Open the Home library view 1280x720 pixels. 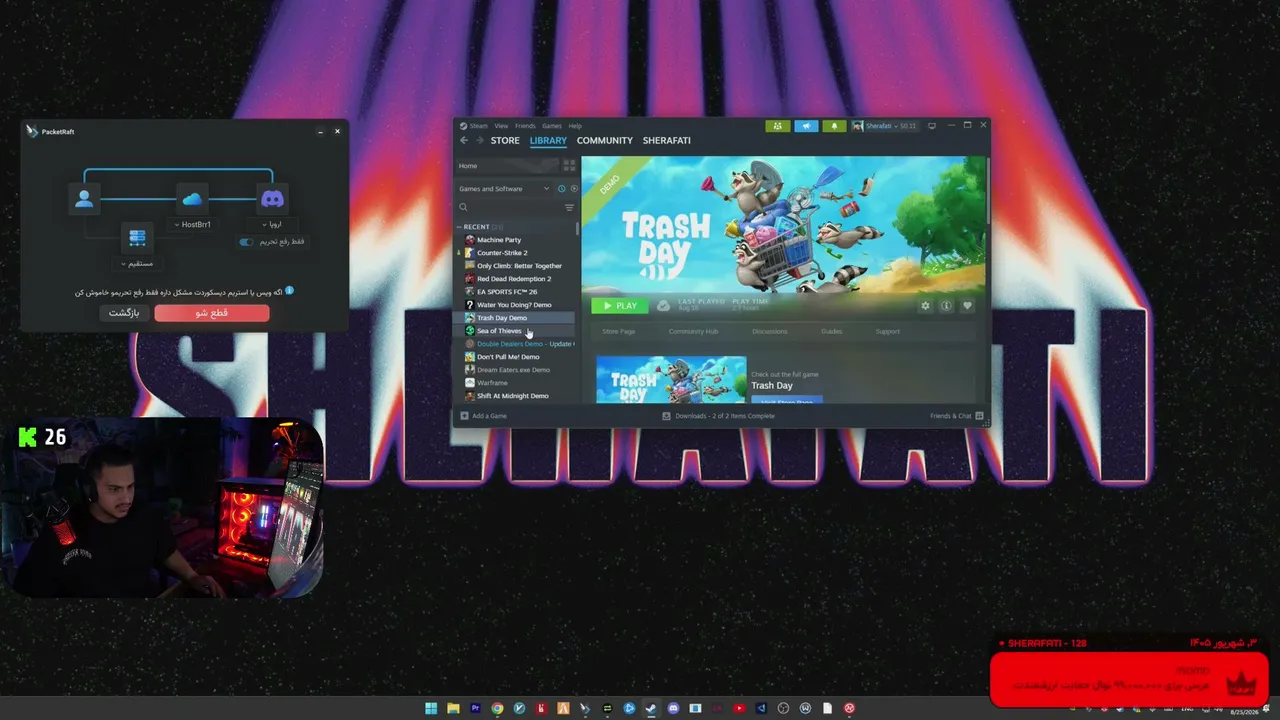point(505,166)
